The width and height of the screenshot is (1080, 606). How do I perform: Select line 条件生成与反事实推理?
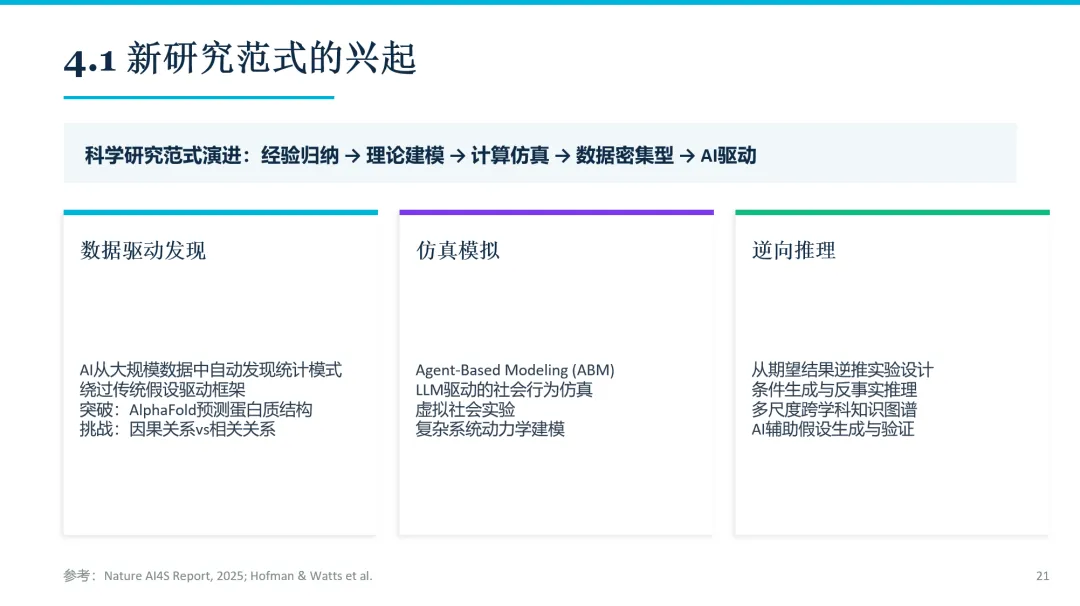click(834, 390)
